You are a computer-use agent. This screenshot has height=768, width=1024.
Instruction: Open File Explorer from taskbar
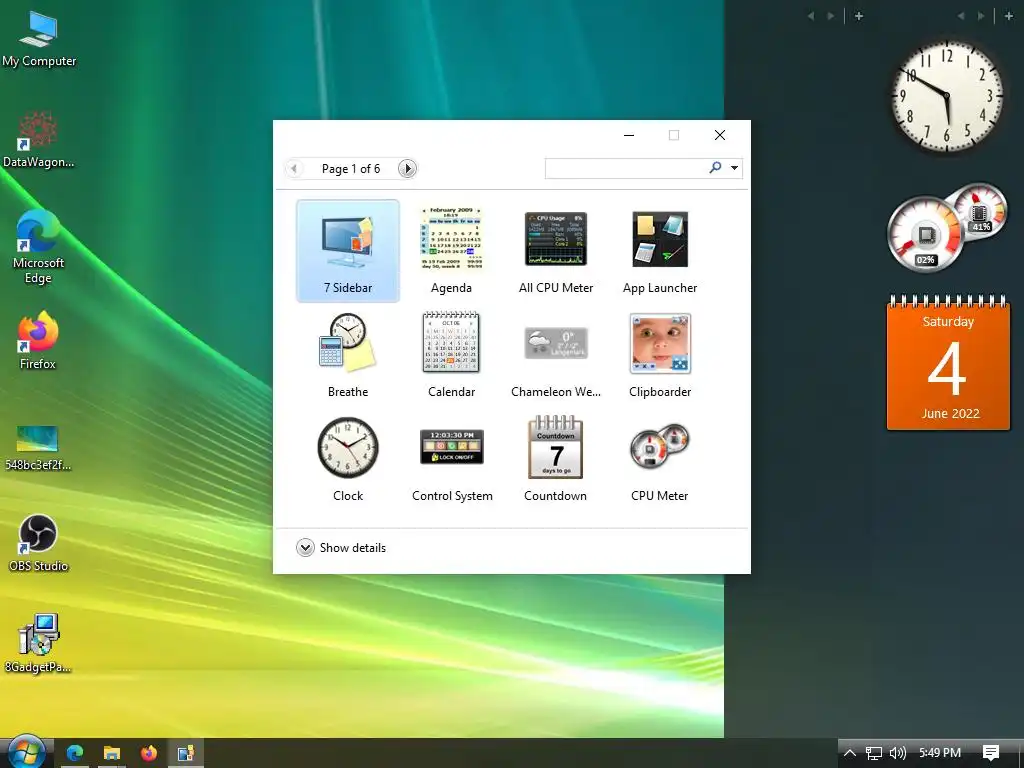[x=112, y=753]
